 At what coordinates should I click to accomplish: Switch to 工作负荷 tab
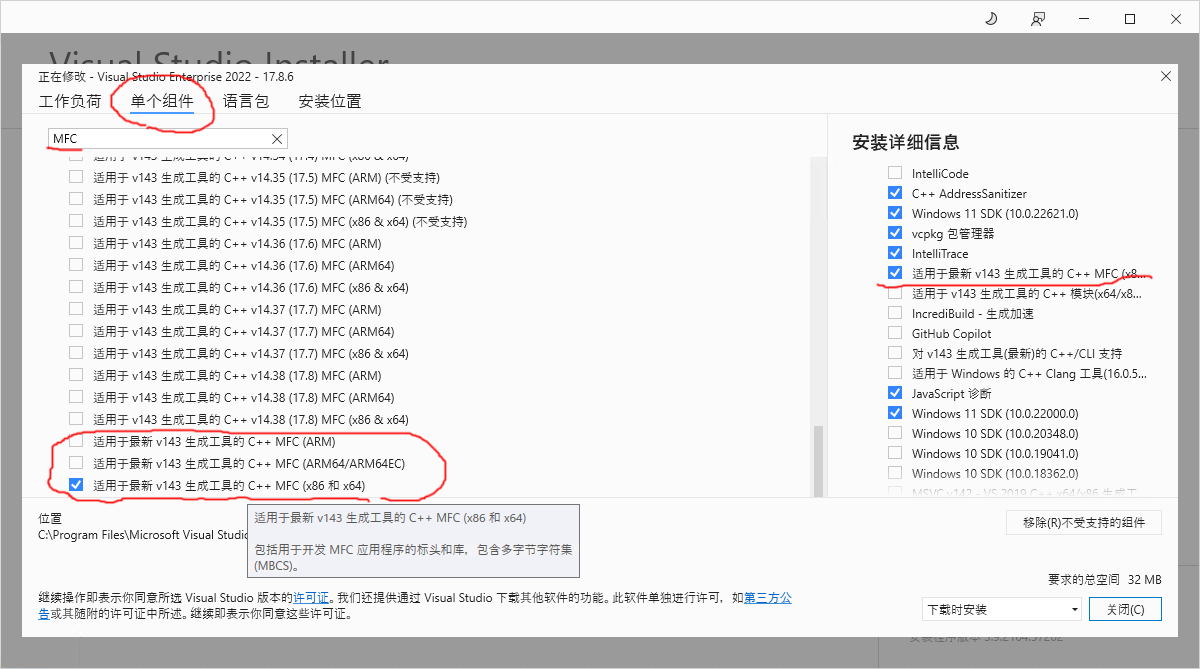(70, 101)
